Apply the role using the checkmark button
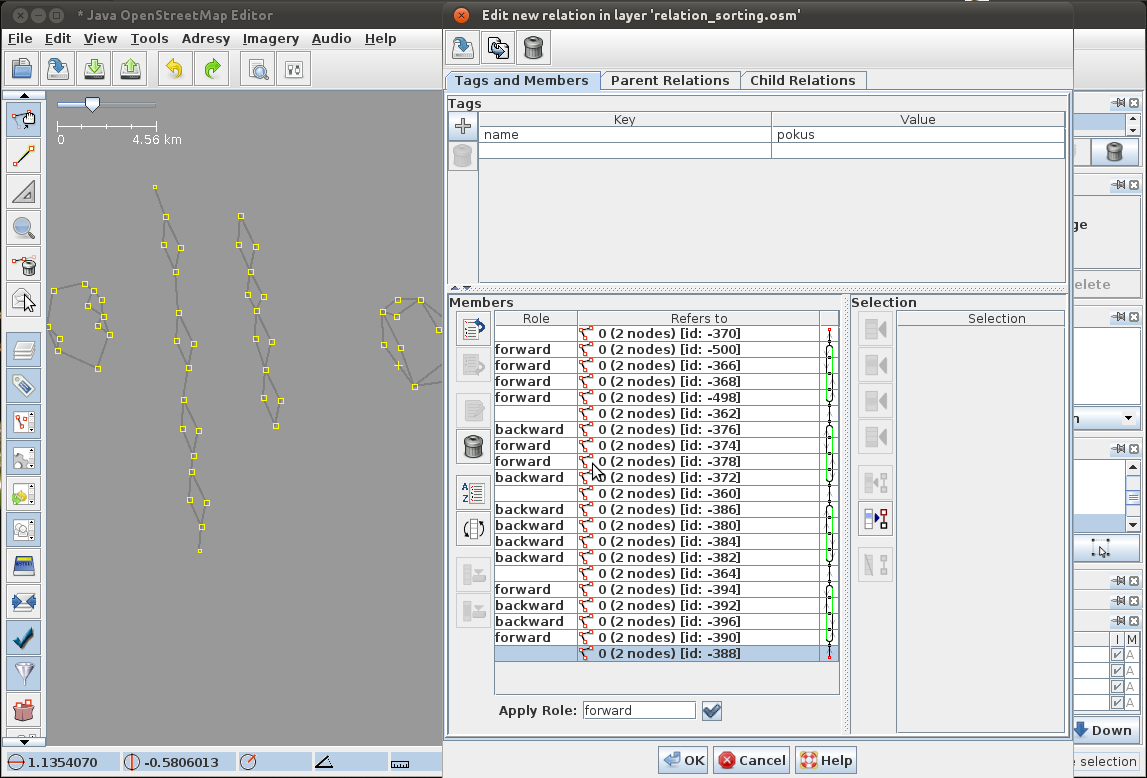The image size is (1147, 778). [x=712, y=711]
